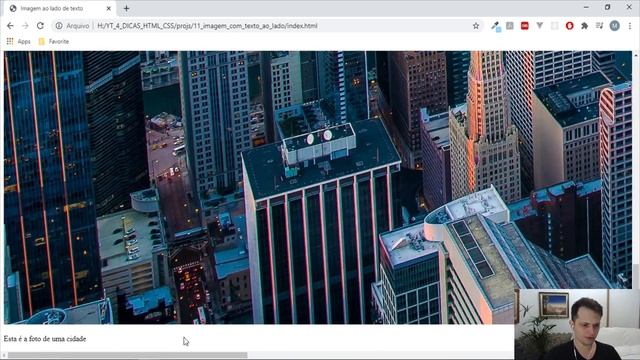640x360 pixels.
Task: Click the city skyline photo
Action: (x=318, y=187)
